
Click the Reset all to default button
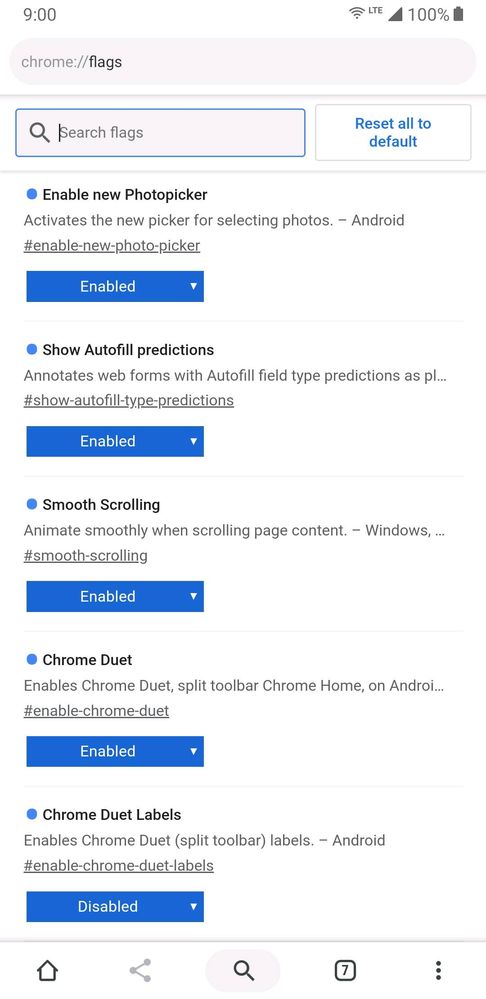393,133
